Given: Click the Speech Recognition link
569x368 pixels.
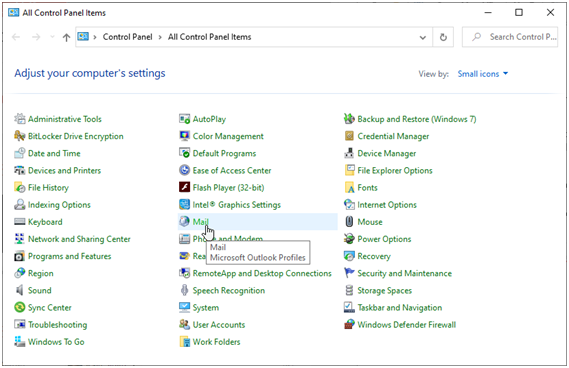Looking at the screenshot, I should tap(229, 290).
